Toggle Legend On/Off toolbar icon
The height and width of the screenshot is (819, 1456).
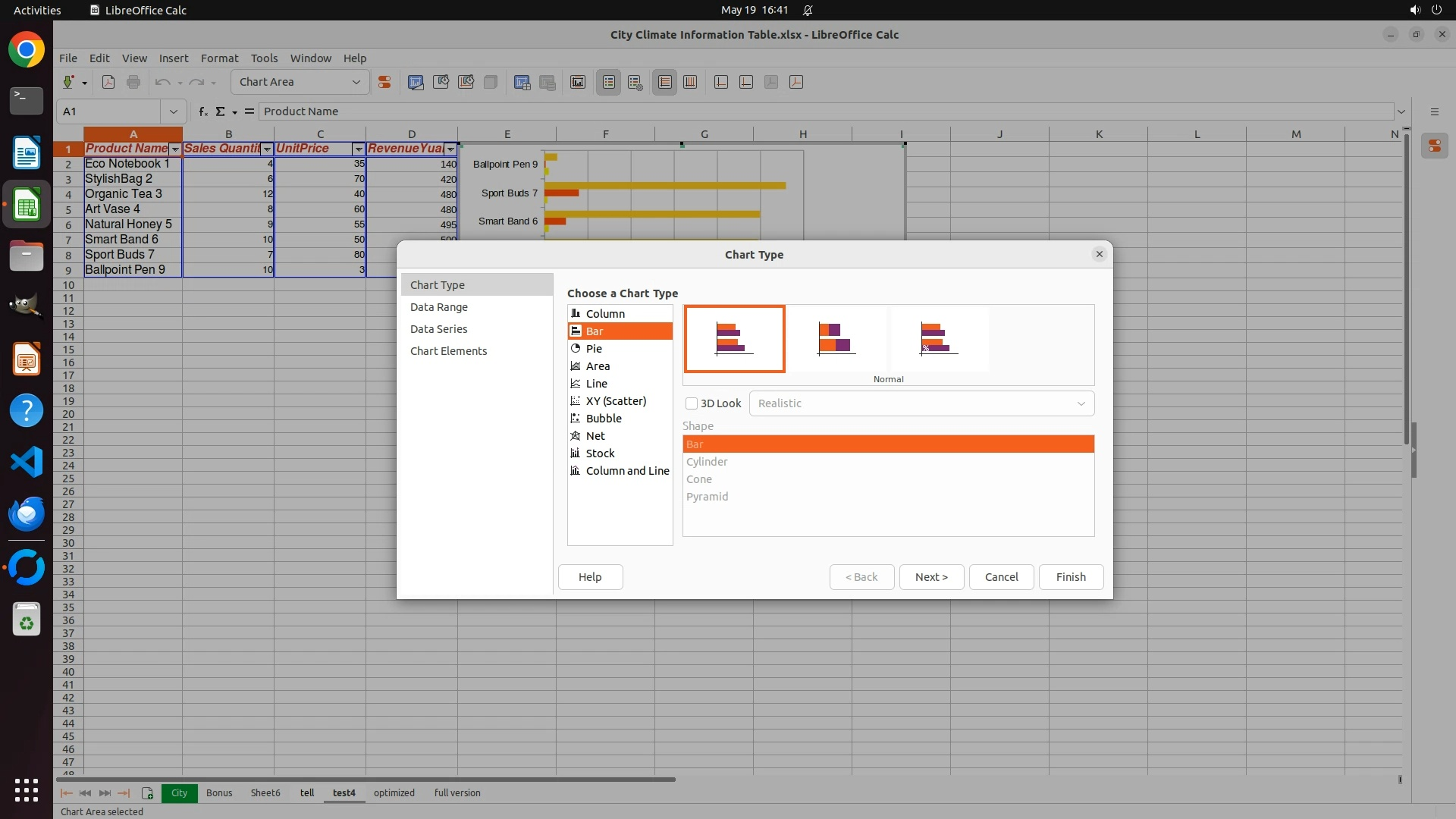coord(609,82)
